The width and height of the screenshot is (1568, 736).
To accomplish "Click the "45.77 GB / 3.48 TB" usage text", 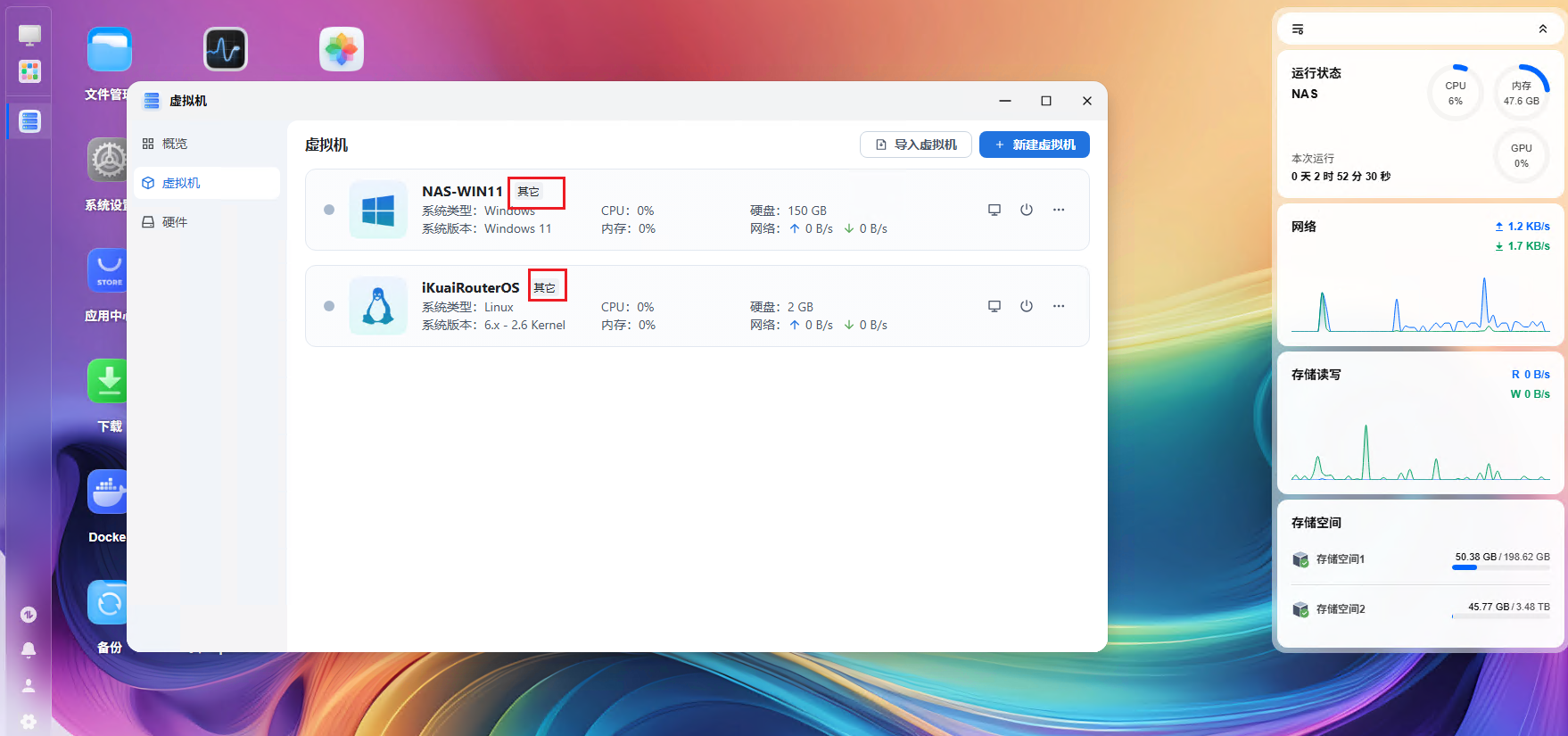I will point(1509,607).
